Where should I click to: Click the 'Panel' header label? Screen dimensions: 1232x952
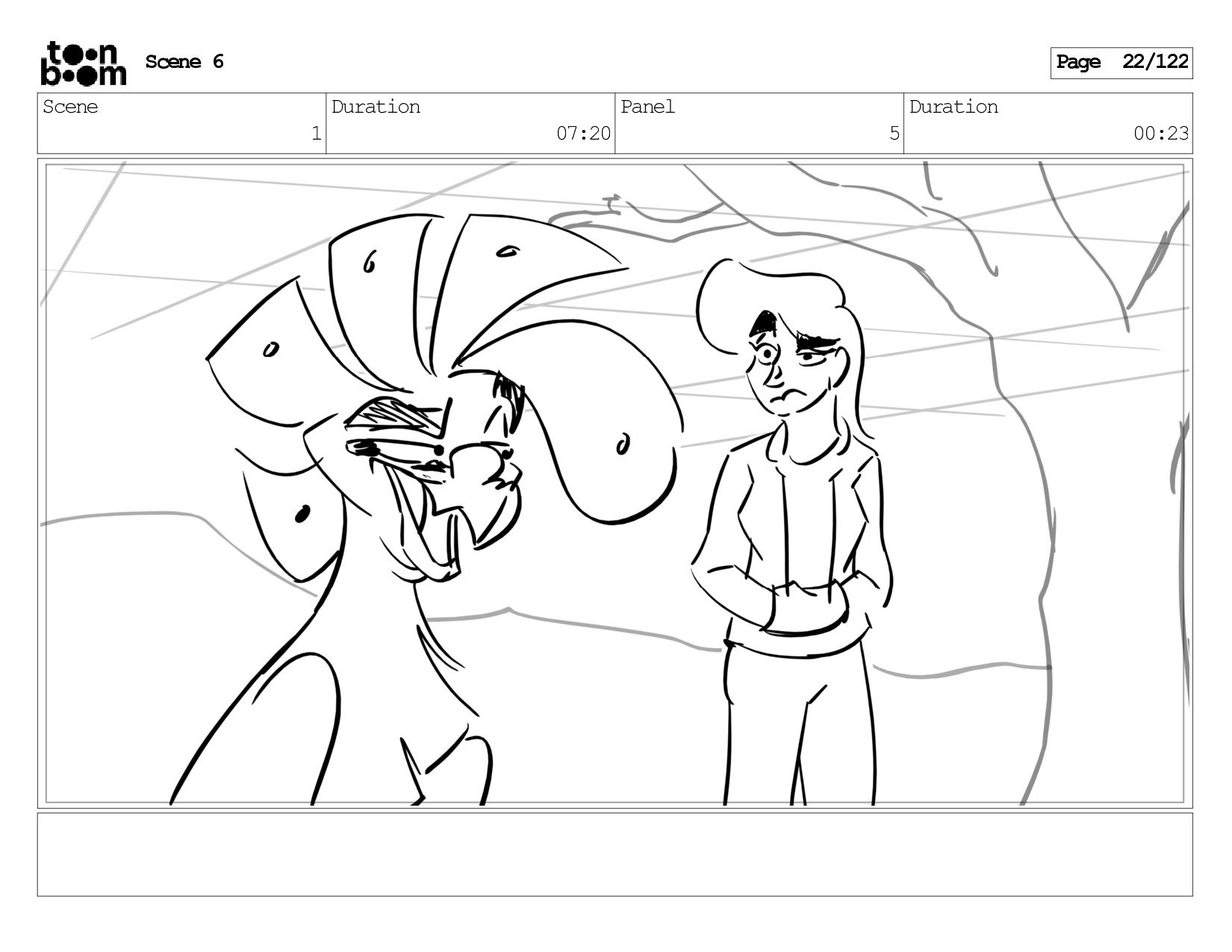point(647,107)
